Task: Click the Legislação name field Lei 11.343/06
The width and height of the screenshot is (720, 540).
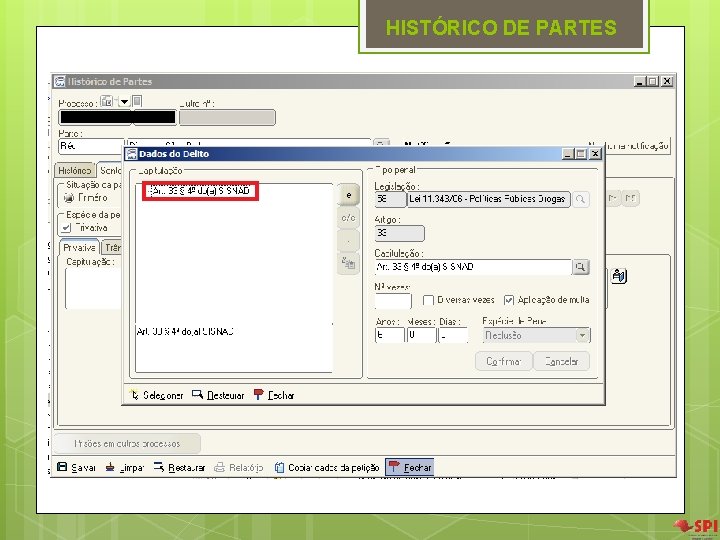Action: click(489, 199)
